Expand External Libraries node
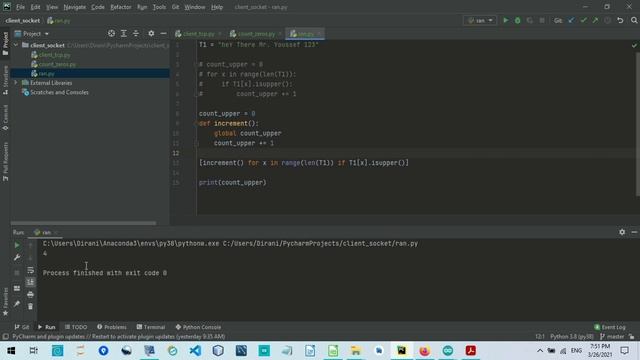The image size is (640, 360). (x=16, y=83)
